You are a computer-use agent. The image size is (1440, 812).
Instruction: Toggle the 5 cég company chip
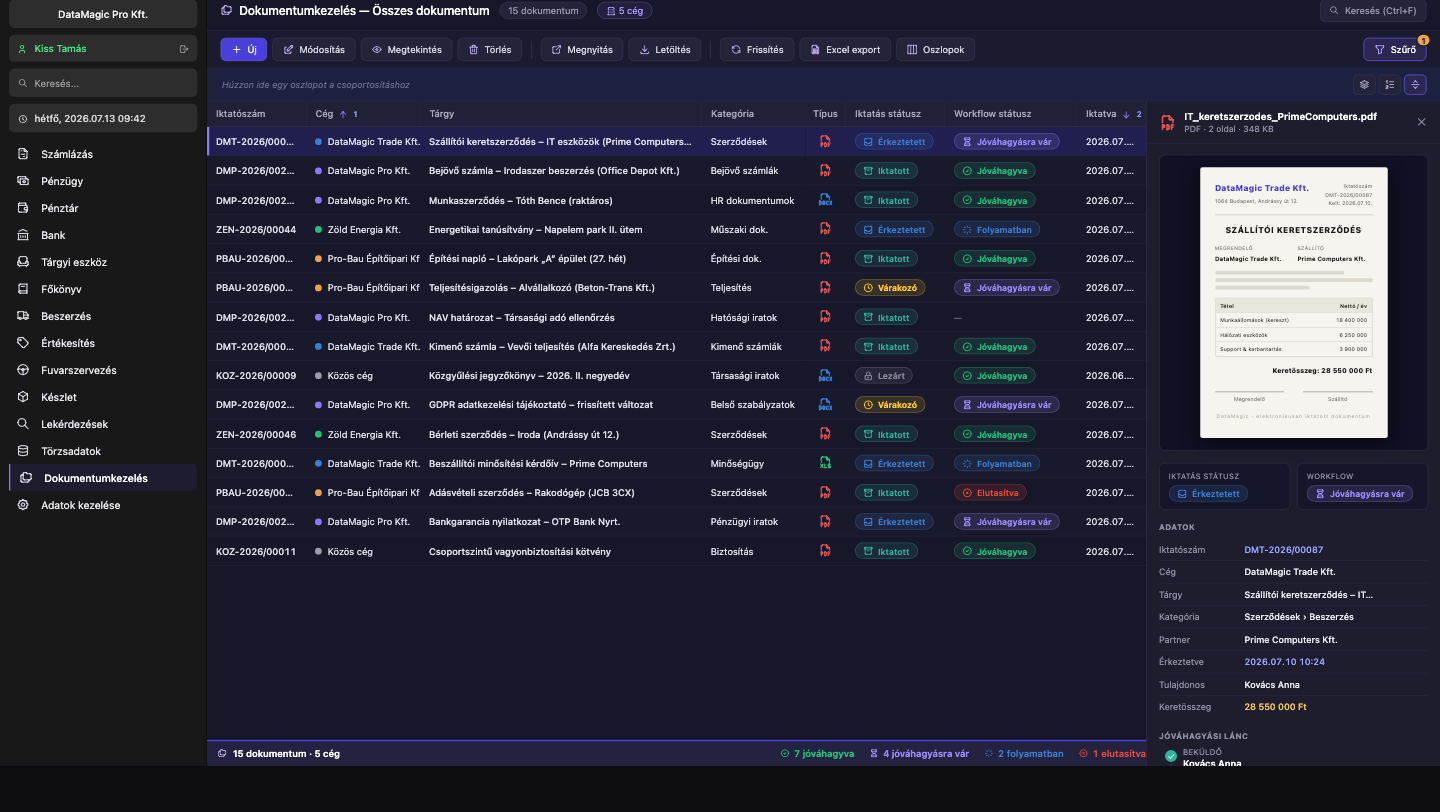point(624,11)
